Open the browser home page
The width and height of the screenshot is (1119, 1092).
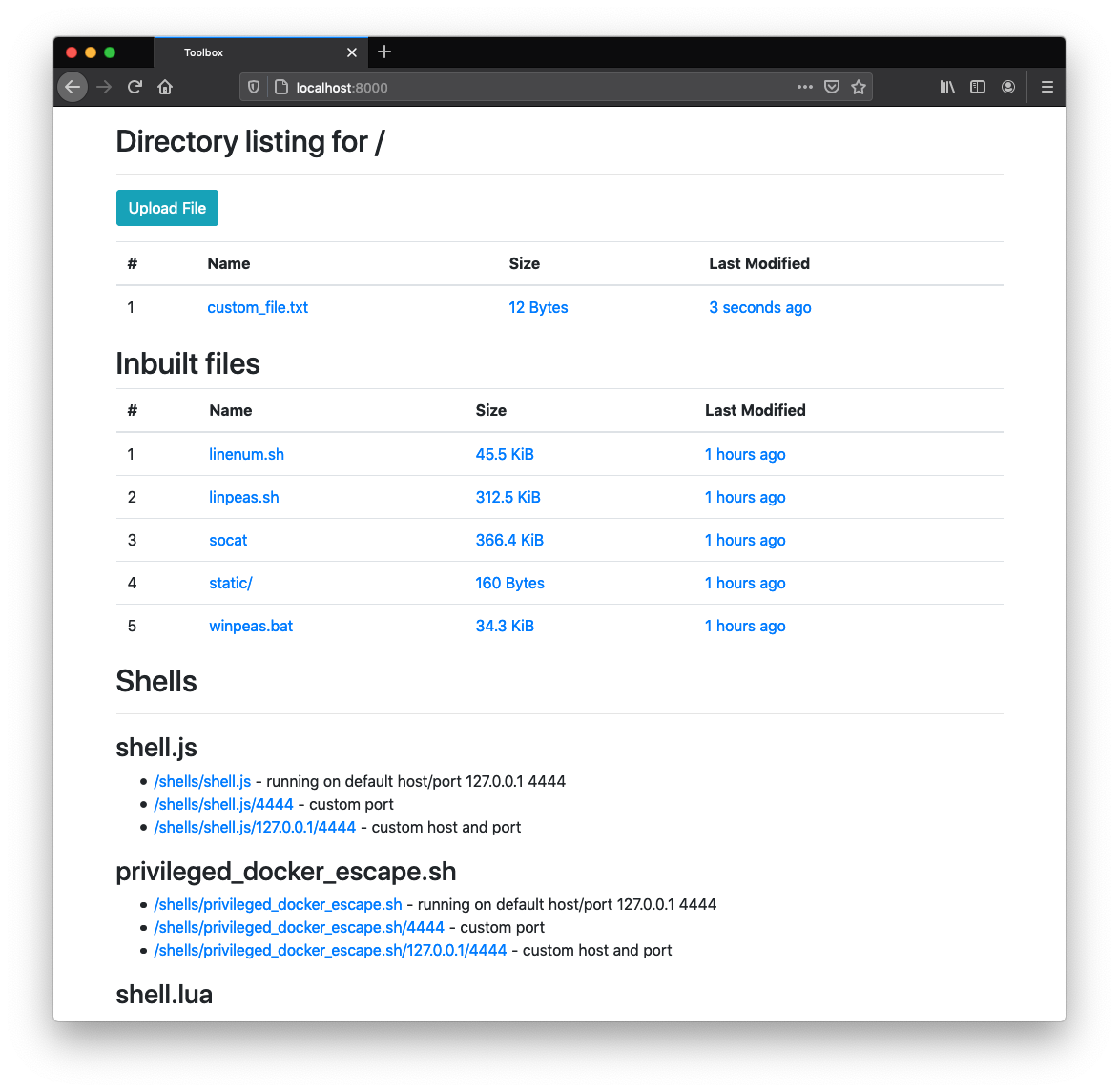coord(166,87)
